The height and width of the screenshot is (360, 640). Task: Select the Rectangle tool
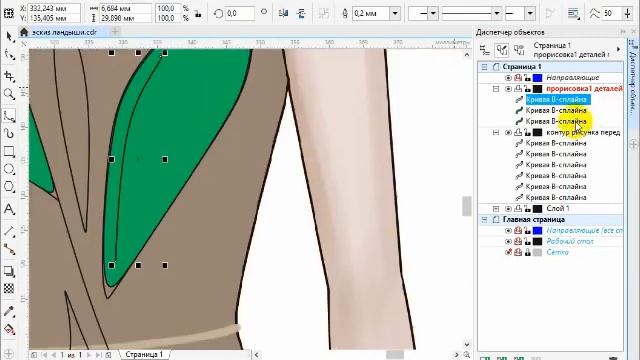9,152
